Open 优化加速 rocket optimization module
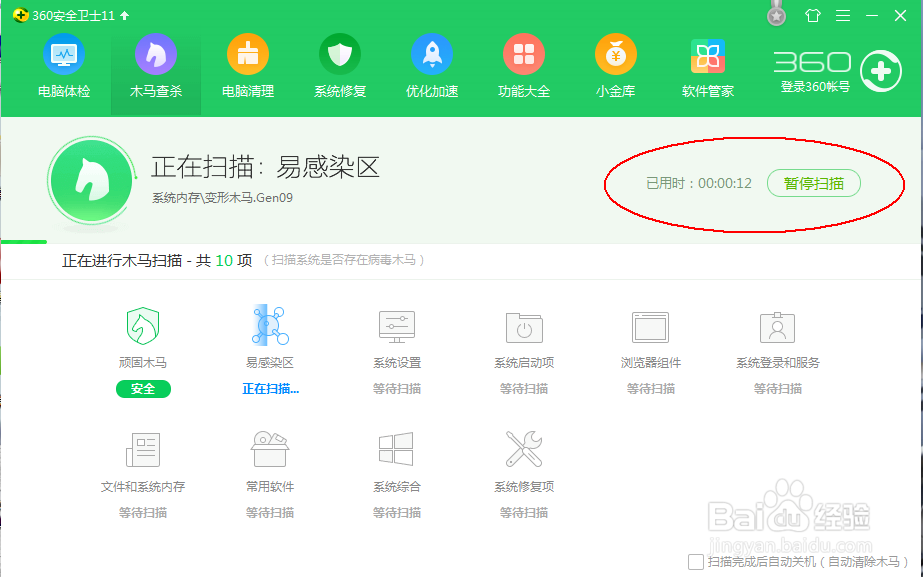Viewport: 923px width, 577px height. 431,66
